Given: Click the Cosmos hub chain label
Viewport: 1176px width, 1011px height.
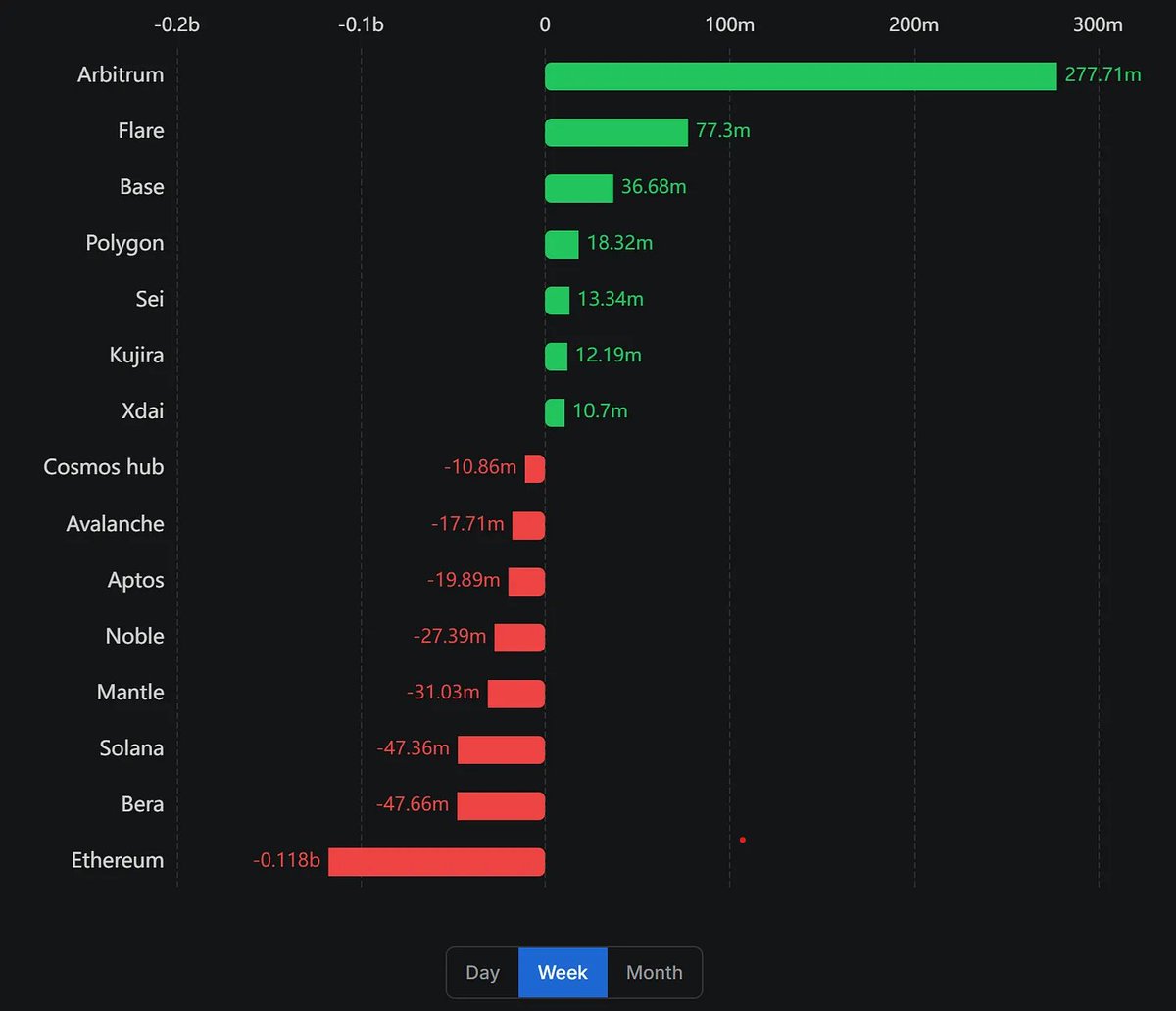Looking at the screenshot, I should pyautogui.click(x=103, y=467).
